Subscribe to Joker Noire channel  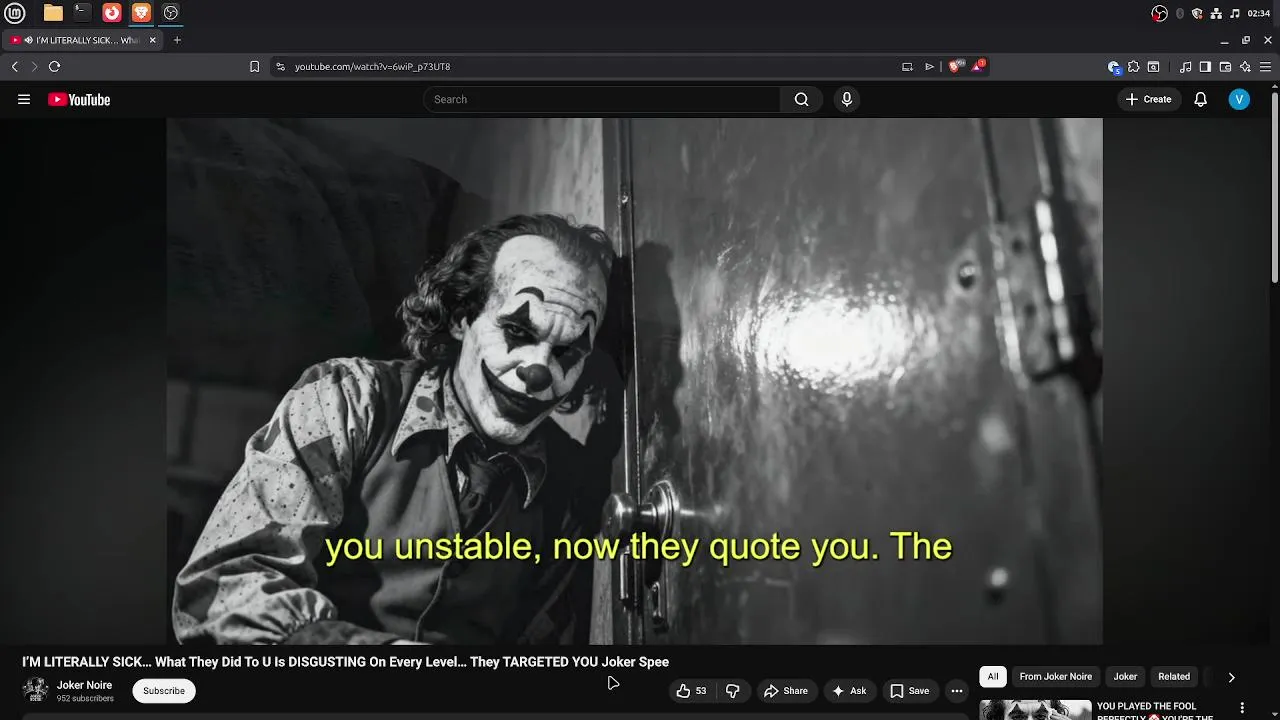point(164,691)
